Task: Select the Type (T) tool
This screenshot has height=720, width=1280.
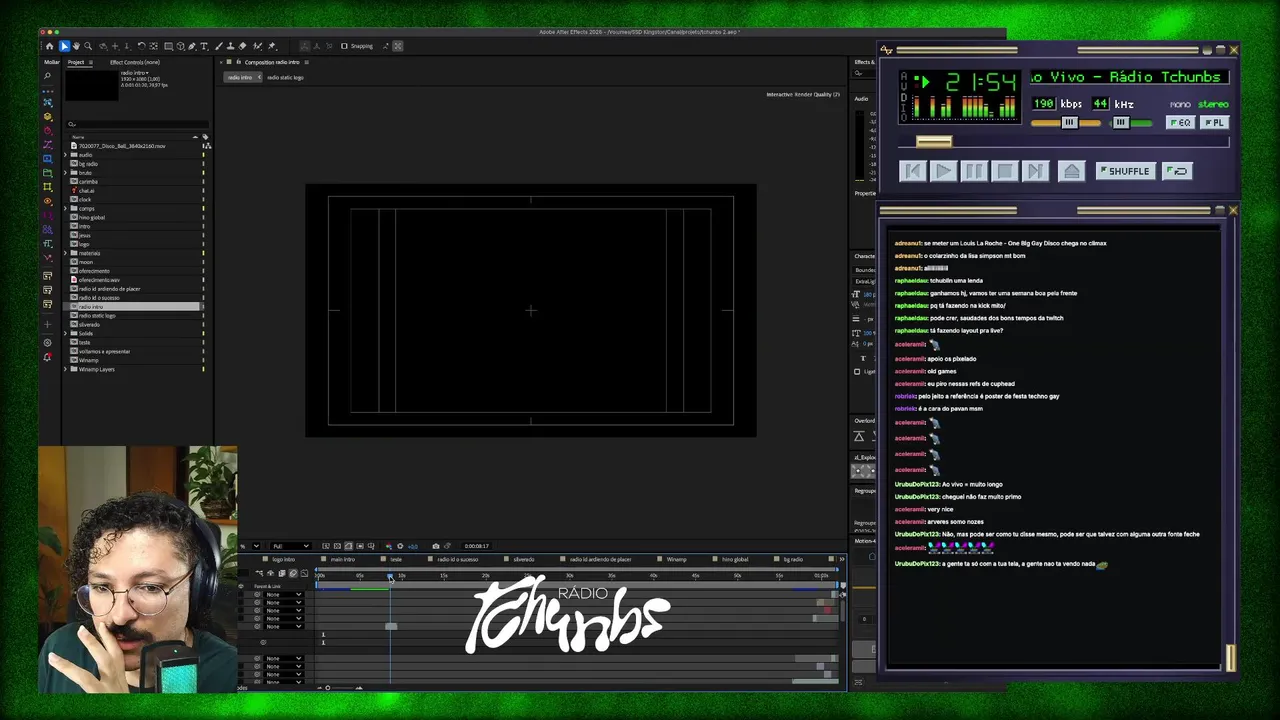Action: [x=204, y=46]
